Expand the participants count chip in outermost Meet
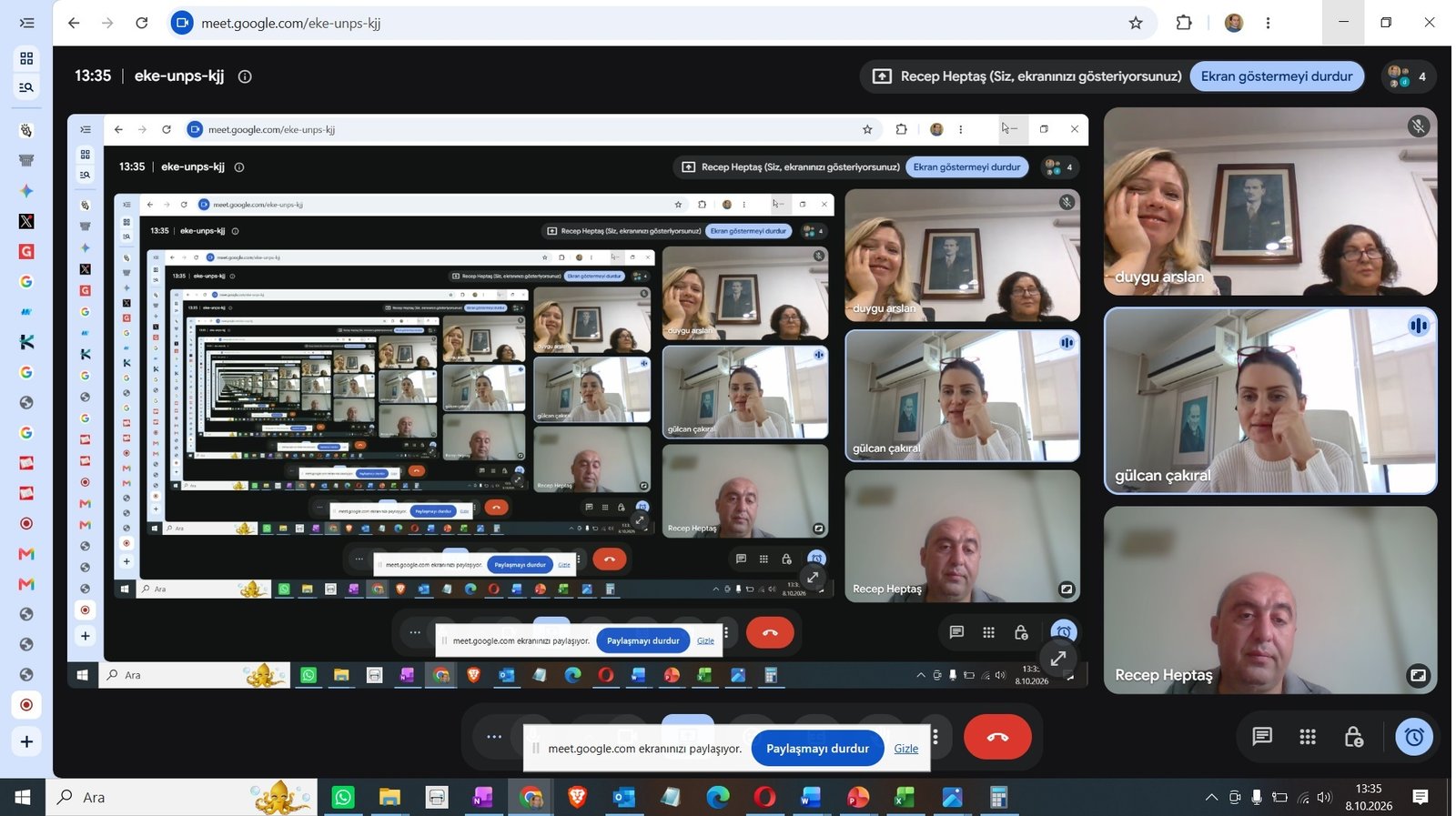This screenshot has width=1456, height=816. click(x=1408, y=76)
